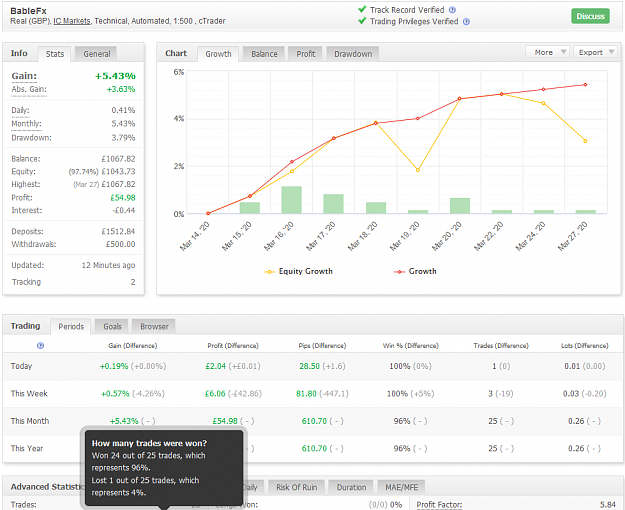Click the Mar 20 green bar in chart

tap(460, 206)
